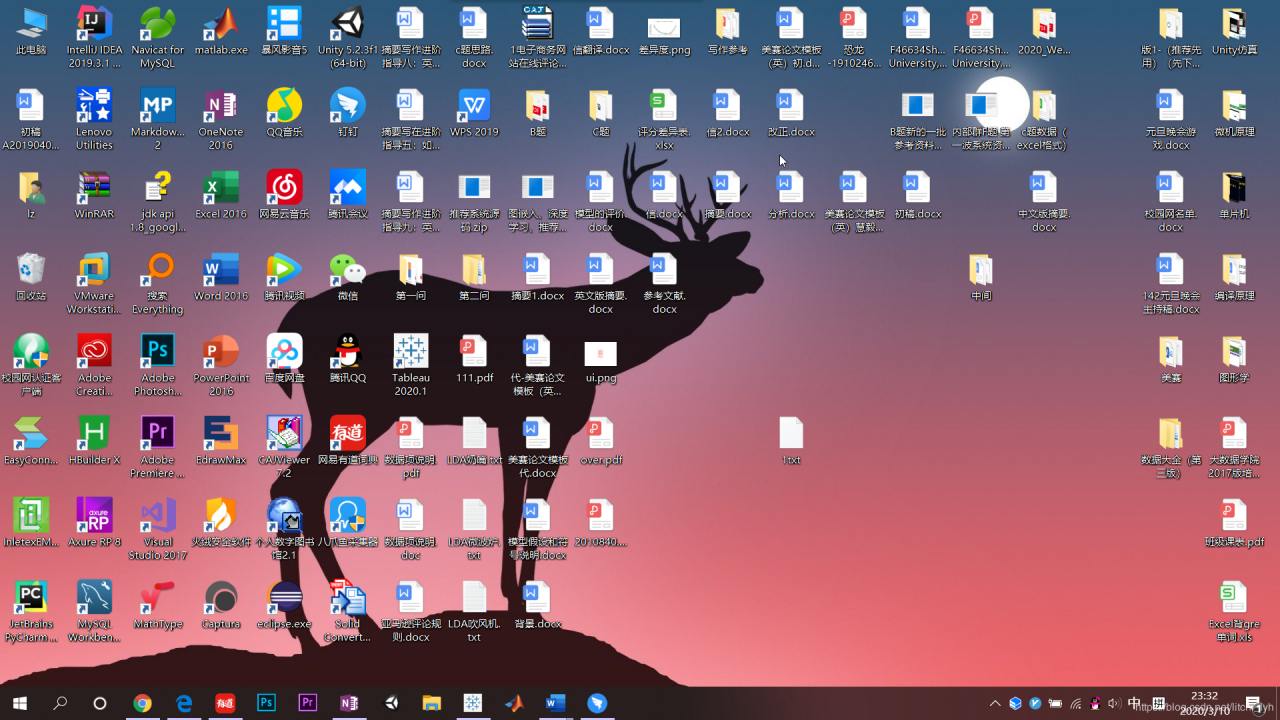Open PowerPoint 2016 desktop shortcut

click(221, 365)
